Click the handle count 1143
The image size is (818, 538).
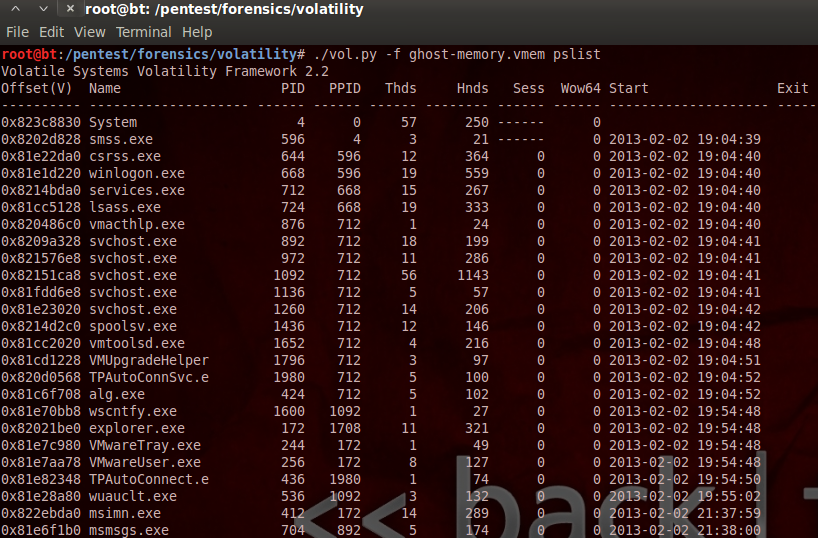click(473, 276)
